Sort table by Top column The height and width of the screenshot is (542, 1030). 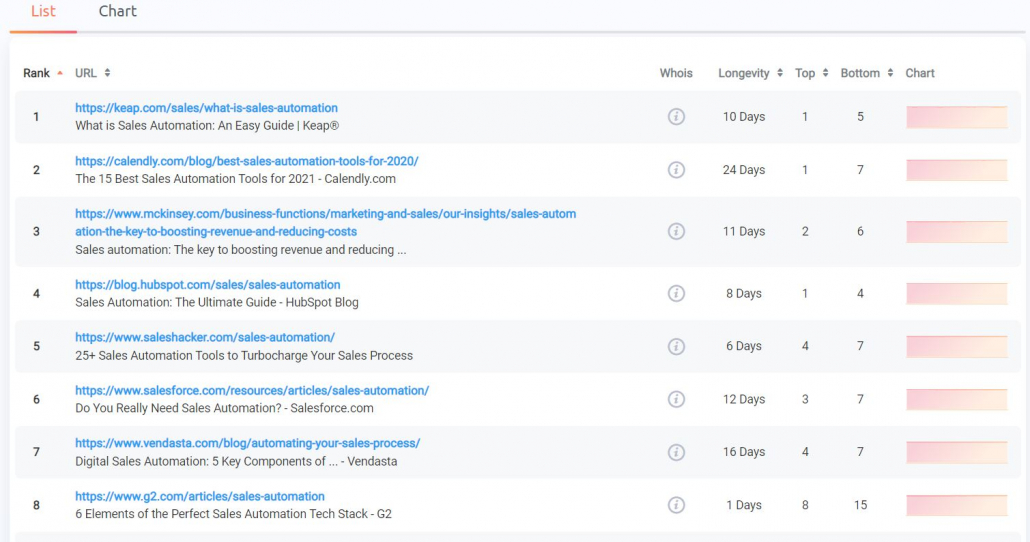point(811,73)
